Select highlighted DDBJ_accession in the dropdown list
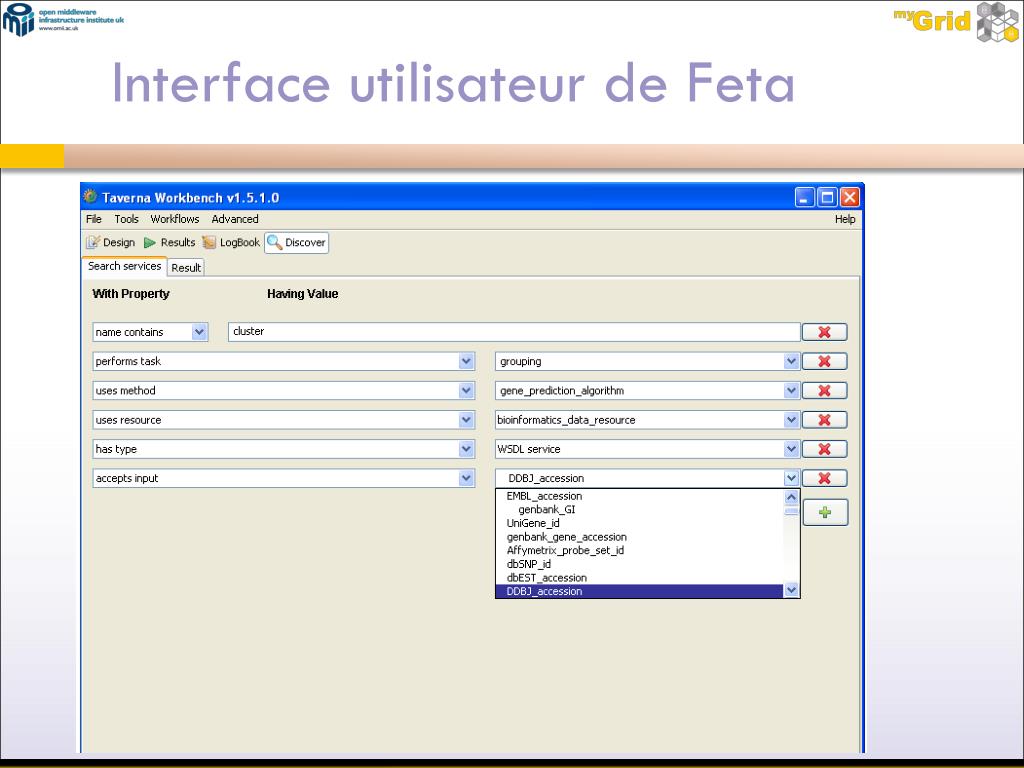The image size is (1024, 768). click(639, 591)
